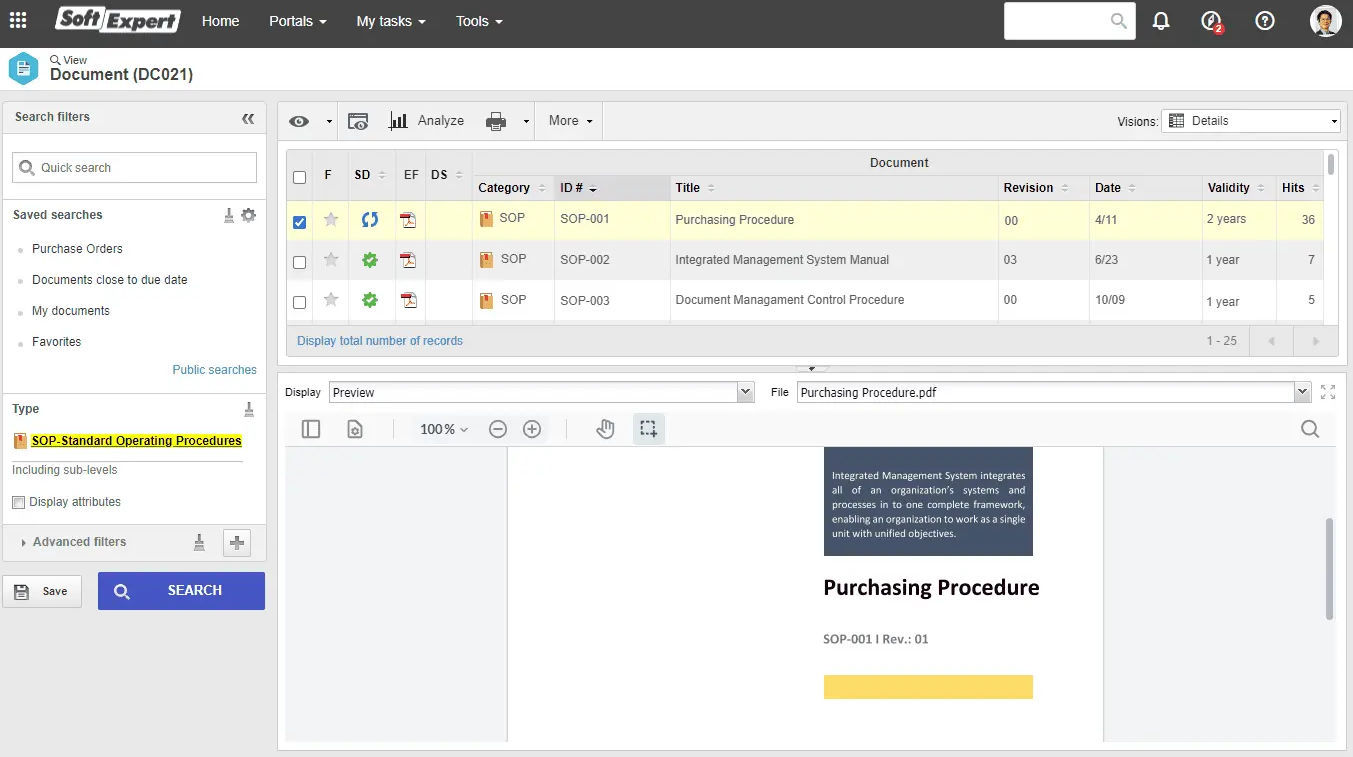The image size is (1353, 757).
Task: Open the Analyze chart tool
Action: (428, 120)
